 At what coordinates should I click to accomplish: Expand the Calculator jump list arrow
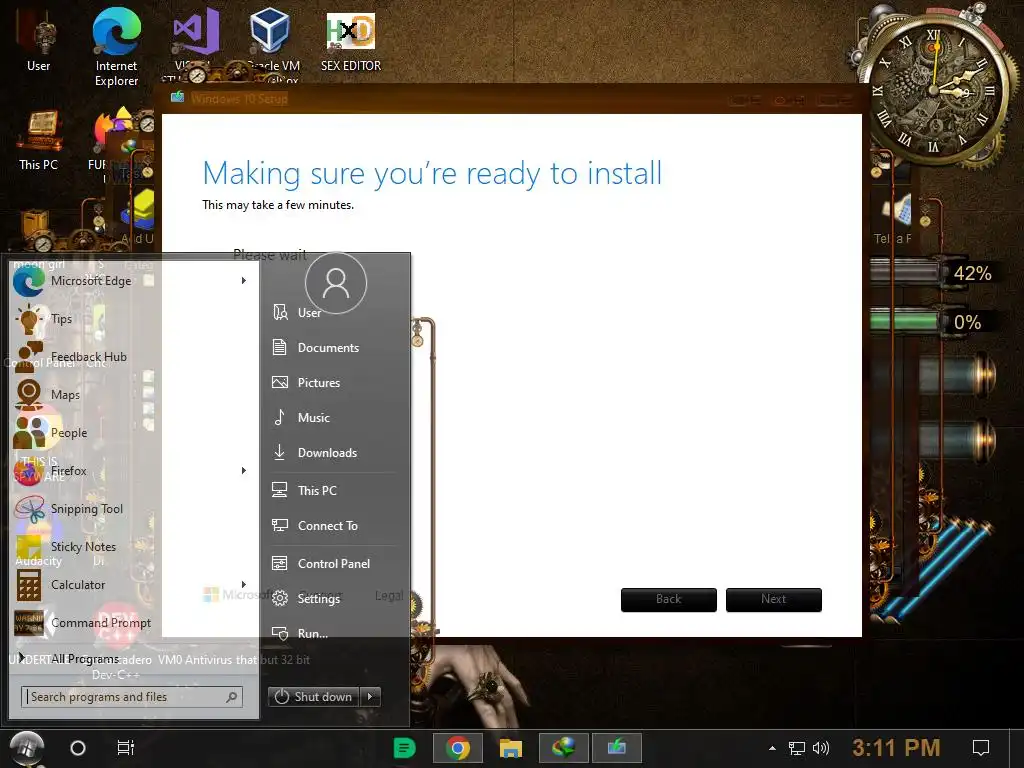[x=244, y=584]
